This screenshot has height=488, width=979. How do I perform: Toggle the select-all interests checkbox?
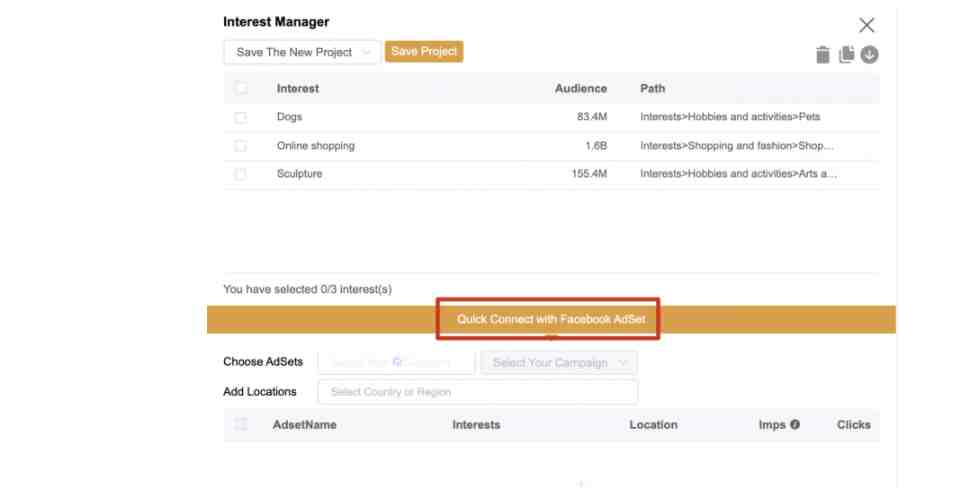pos(240,89)
